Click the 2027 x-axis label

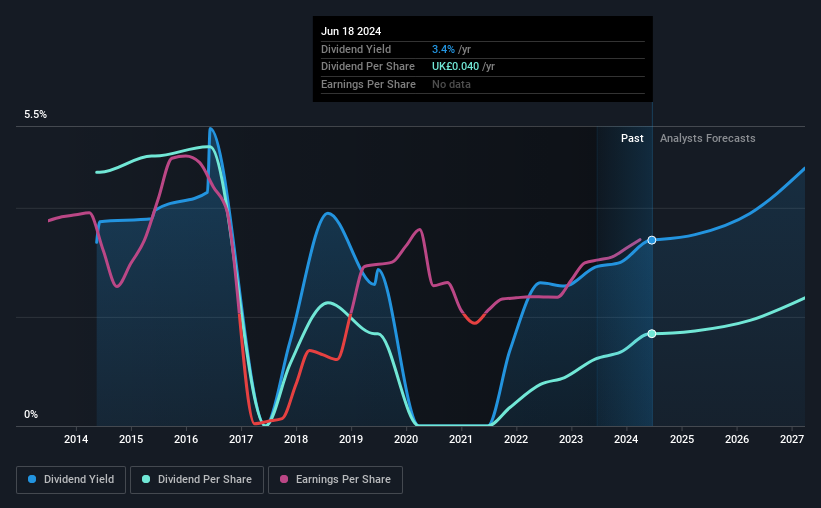pos(792,439)
